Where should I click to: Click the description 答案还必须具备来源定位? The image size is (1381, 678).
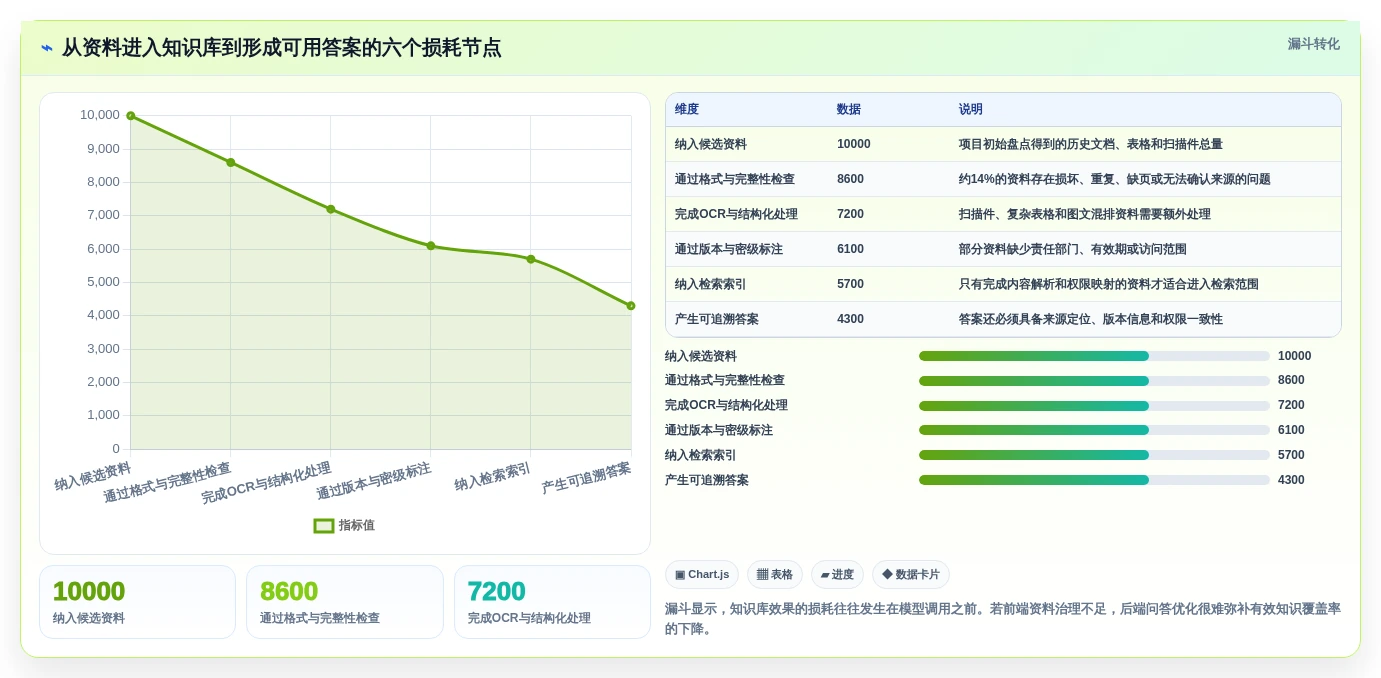tap(1091, 319)
